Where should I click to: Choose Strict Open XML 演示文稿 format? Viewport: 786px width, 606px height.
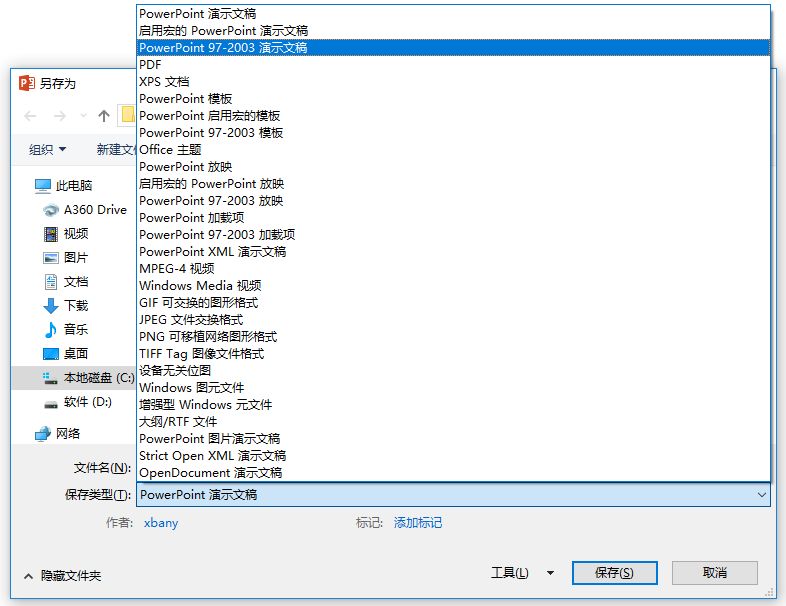(453, 457)
